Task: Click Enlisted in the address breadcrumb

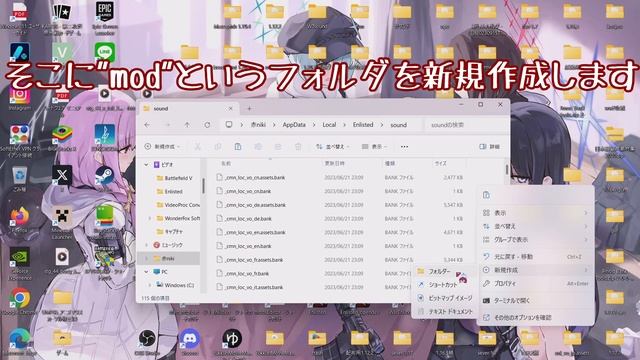Action: coord(363,125)
